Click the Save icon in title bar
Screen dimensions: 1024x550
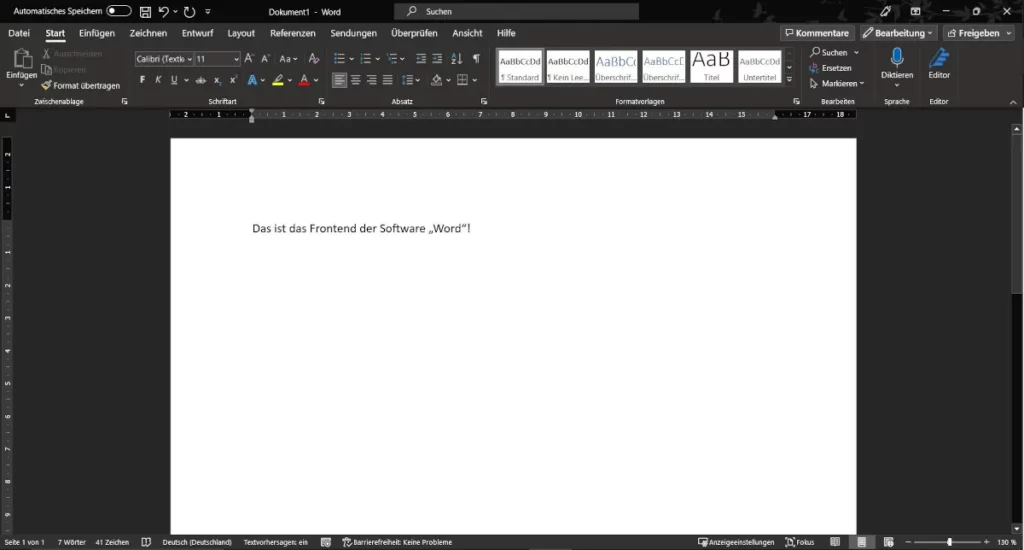point(145,12)
